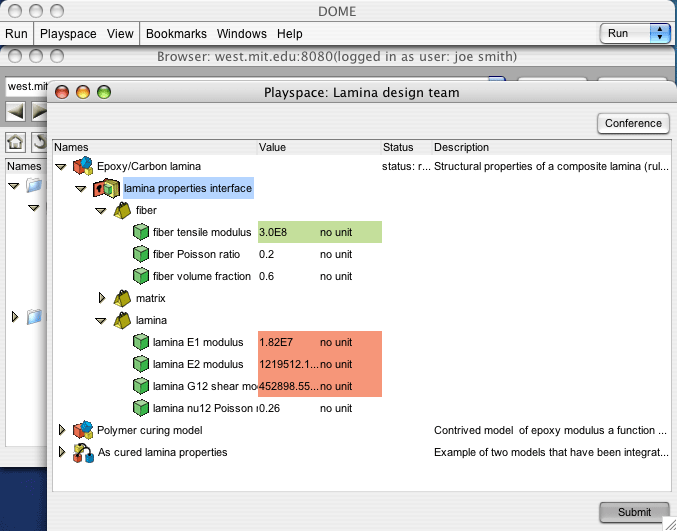Click the fiber context icon

pyautogui.click(x=122, y=210)
